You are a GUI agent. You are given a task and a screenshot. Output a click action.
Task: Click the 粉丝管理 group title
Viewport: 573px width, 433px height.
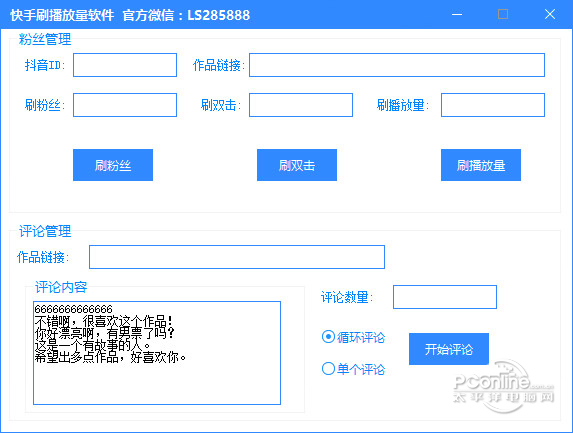(x=45, y=39)
